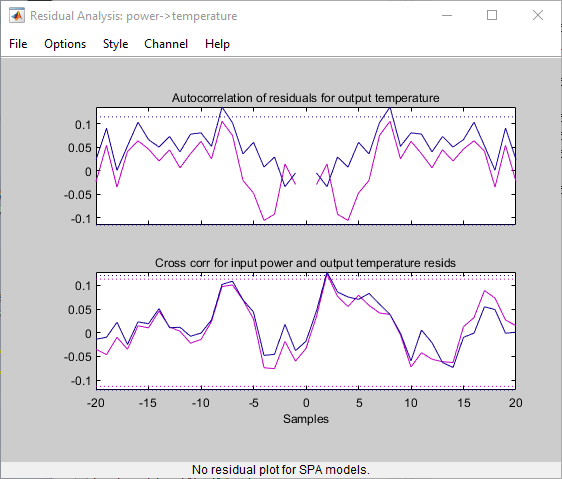Open the Options menu
The image size is (562, 479).
(x=65, y=44)
